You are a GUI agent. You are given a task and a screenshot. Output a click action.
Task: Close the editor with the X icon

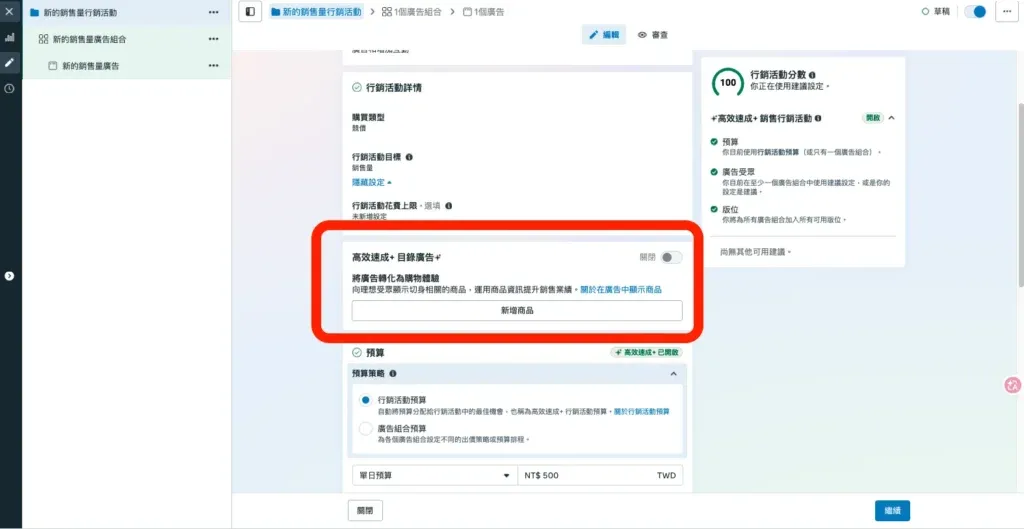pyautogui.click(x=9, y=12)
